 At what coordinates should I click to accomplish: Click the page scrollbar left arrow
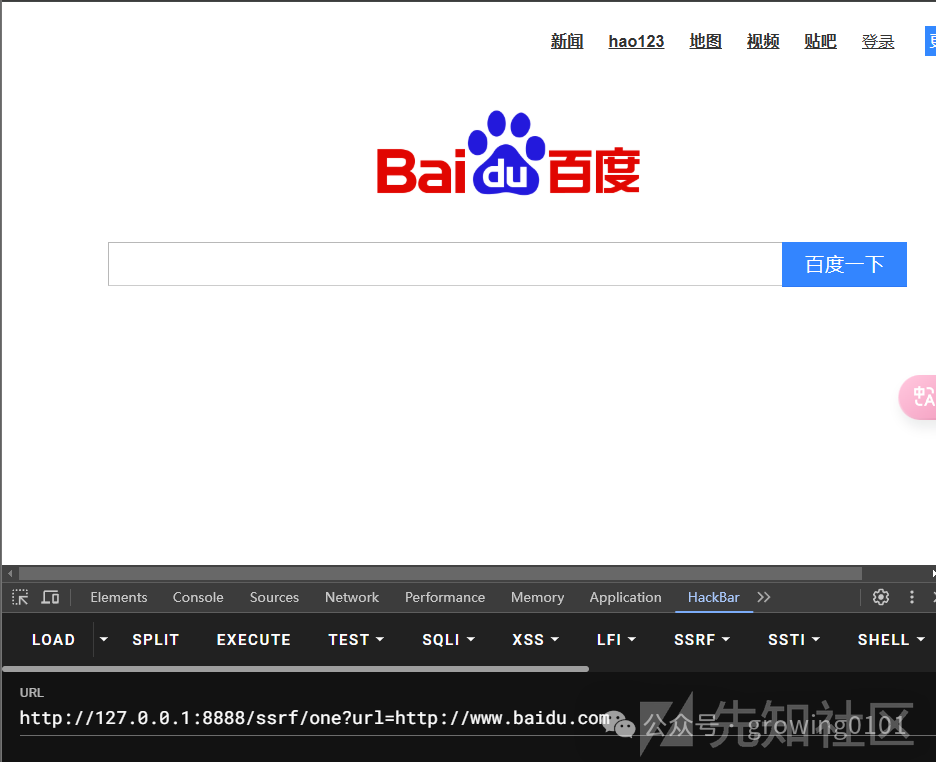pyautogui.click(x=10, y=573)
